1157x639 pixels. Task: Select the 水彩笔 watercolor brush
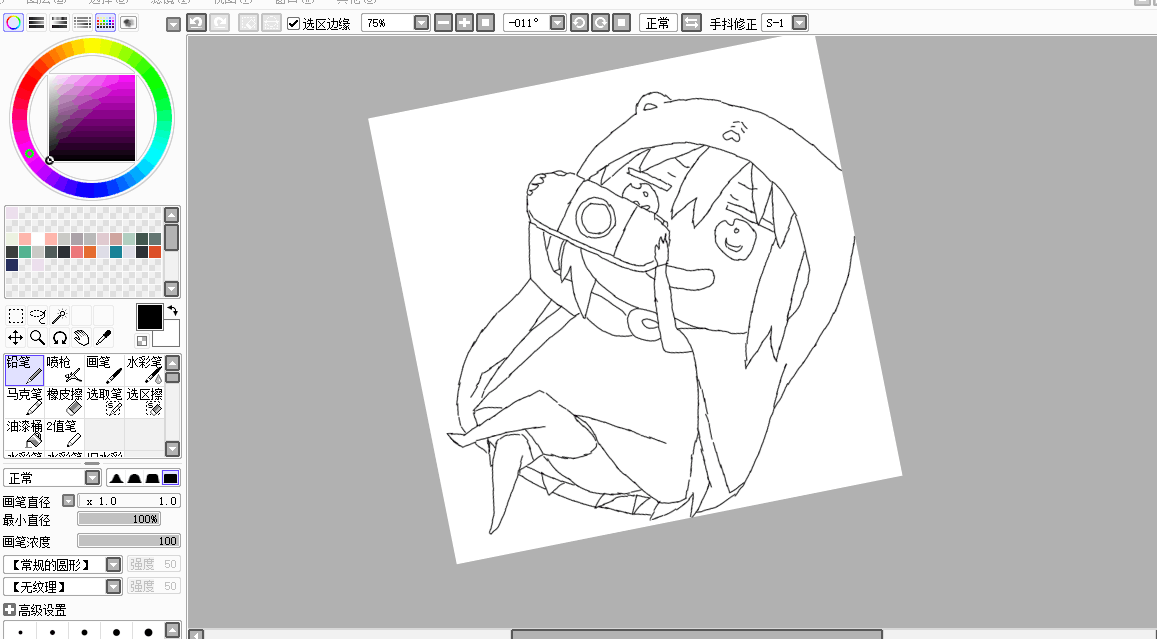coord(144,370)
